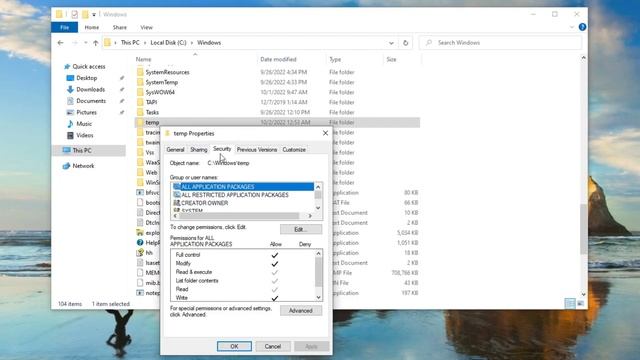Image resolution: width=640 pixels, height=360 pixels.
Task: Sort by Size column header
Action: pos(391,59)
